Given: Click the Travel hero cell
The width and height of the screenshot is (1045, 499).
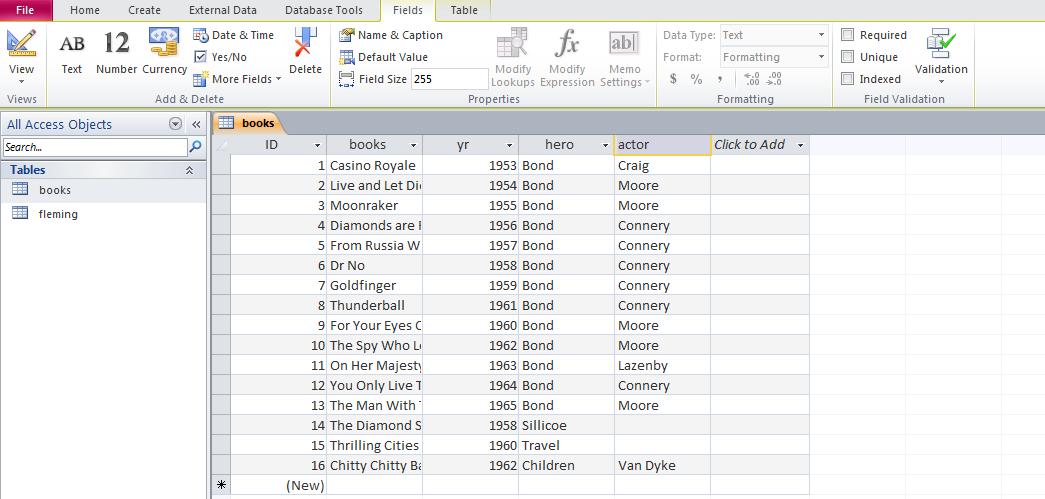Looking at the screenshot, I should click(x=566, y=445).
